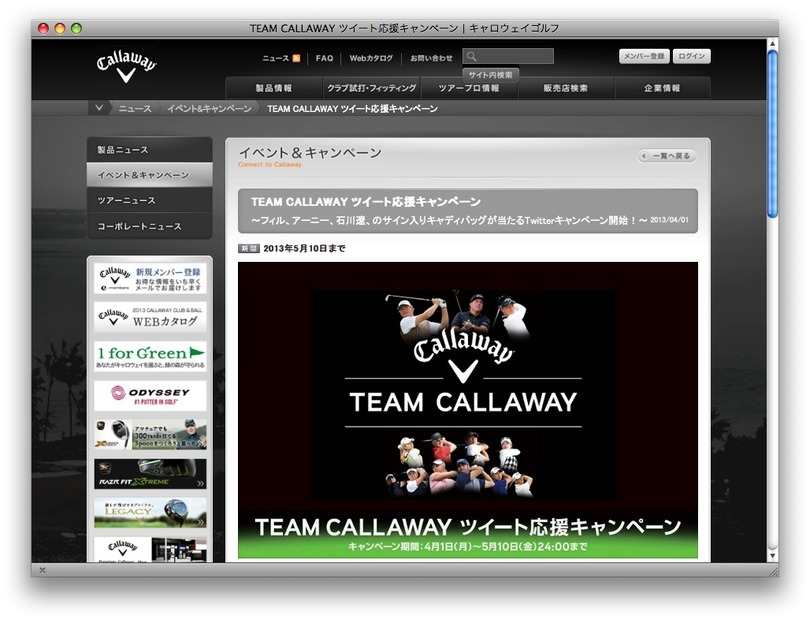The image size is (810, 620).
Task: Click the 2013年5月10日まで deadline text
Action: 304,249
